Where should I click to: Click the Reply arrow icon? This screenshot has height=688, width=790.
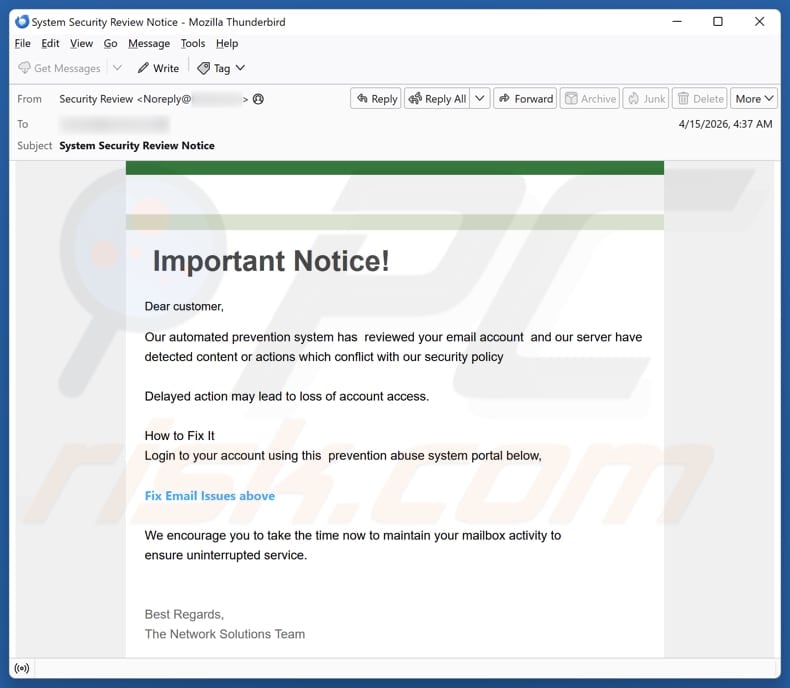pos(362,98)
